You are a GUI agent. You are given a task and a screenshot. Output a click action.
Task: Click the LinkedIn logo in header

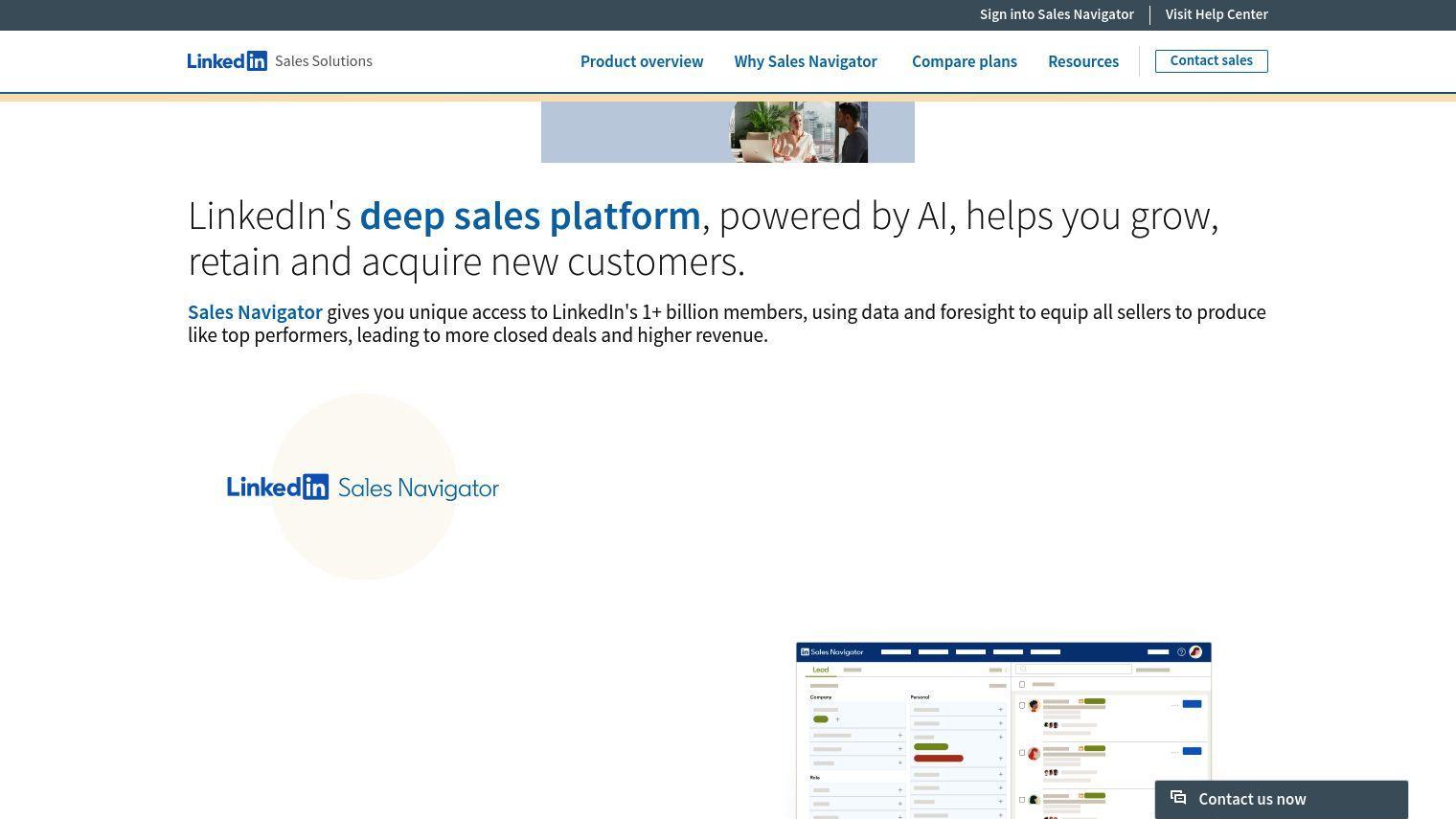[227, 61]
